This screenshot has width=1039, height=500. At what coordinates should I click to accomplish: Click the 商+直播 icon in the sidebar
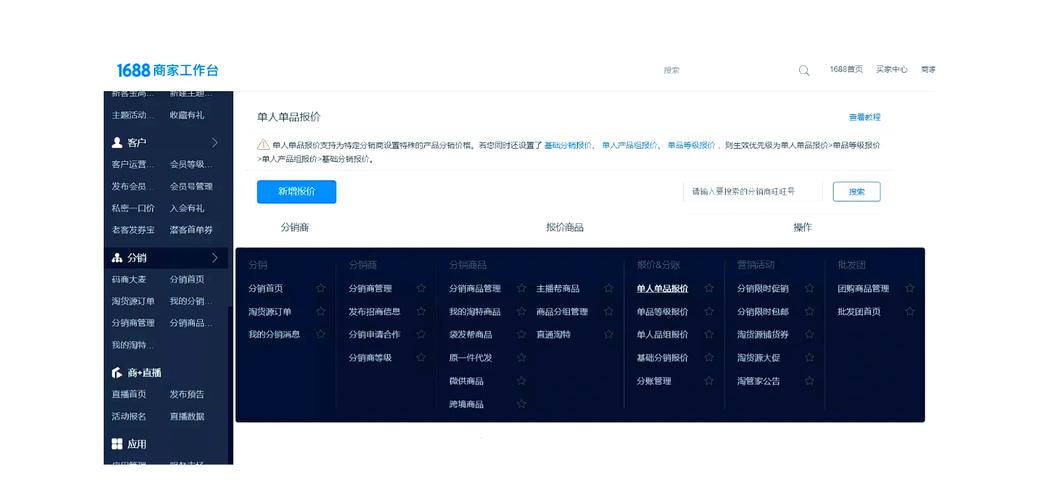117,373
